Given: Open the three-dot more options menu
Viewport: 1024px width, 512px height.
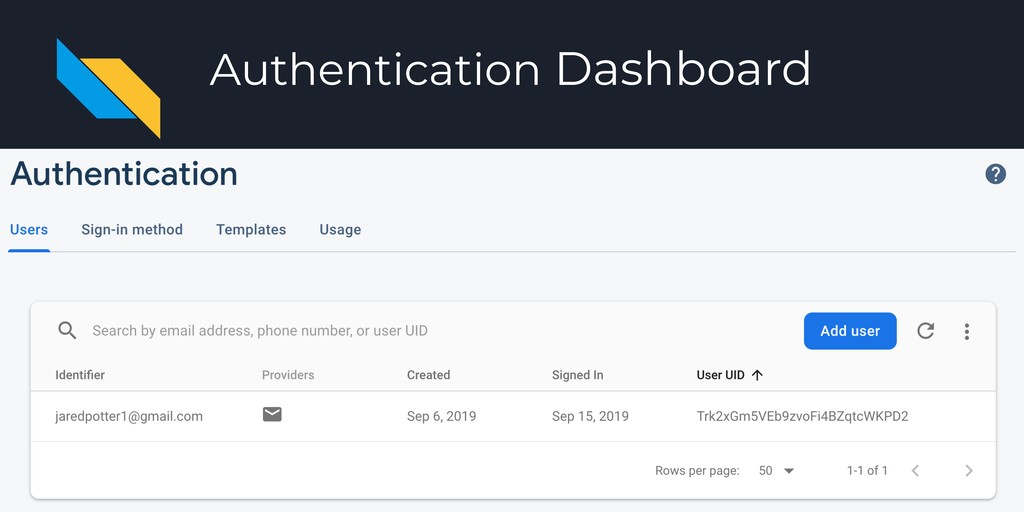Looking at the screenshot, I should (x=967, y=332).
